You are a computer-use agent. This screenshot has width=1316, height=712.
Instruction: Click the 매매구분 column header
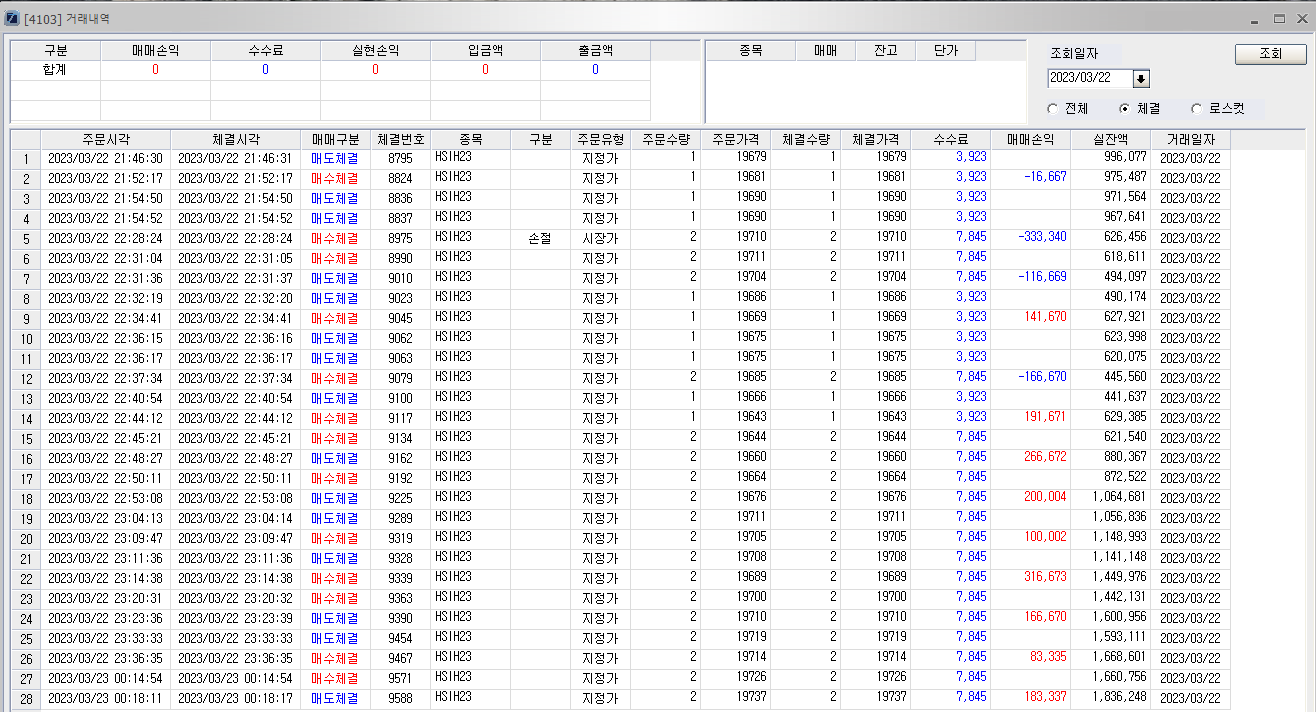pos(335,140)
